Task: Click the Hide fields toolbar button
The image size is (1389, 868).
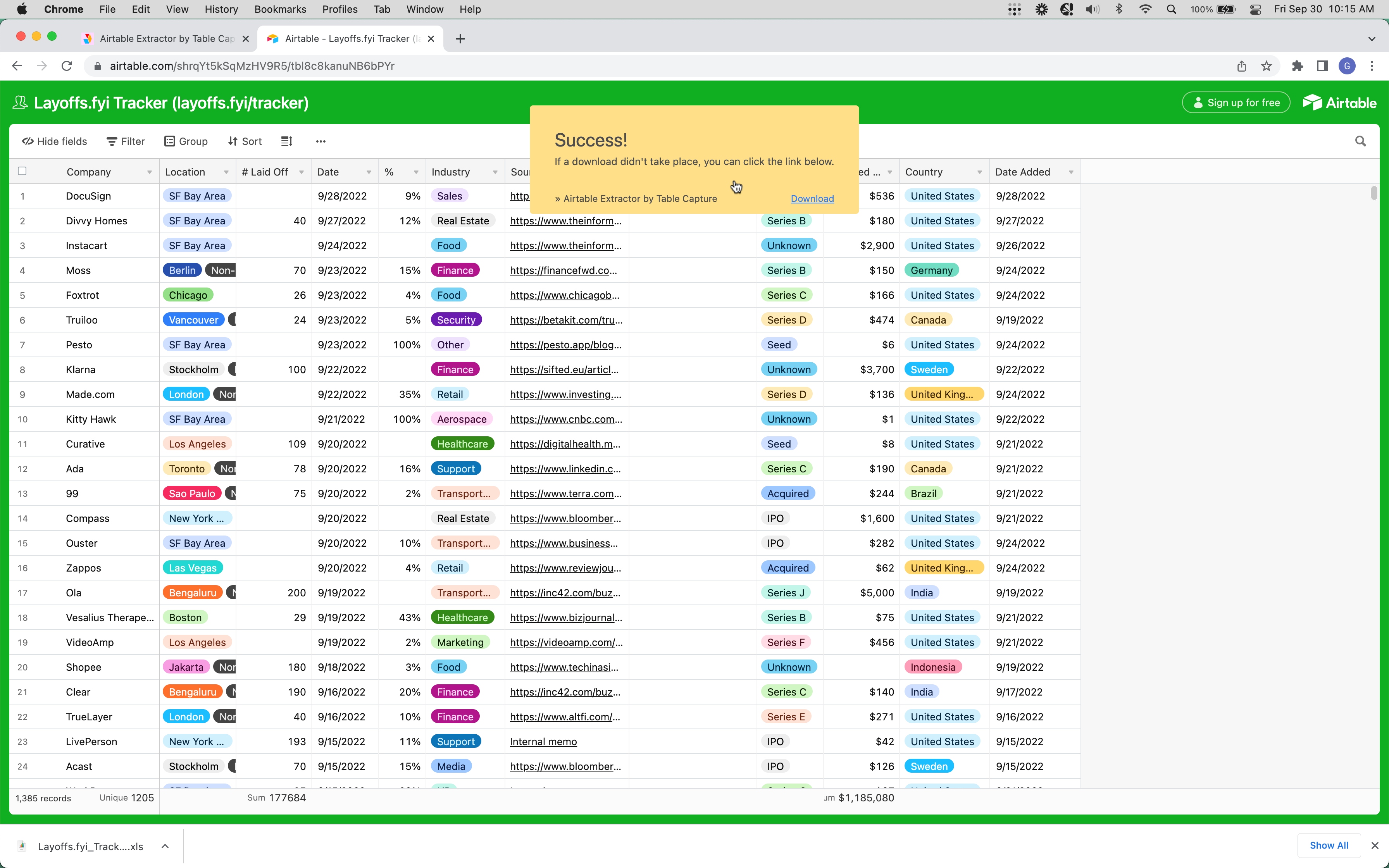Action: [x=55, y=141]
